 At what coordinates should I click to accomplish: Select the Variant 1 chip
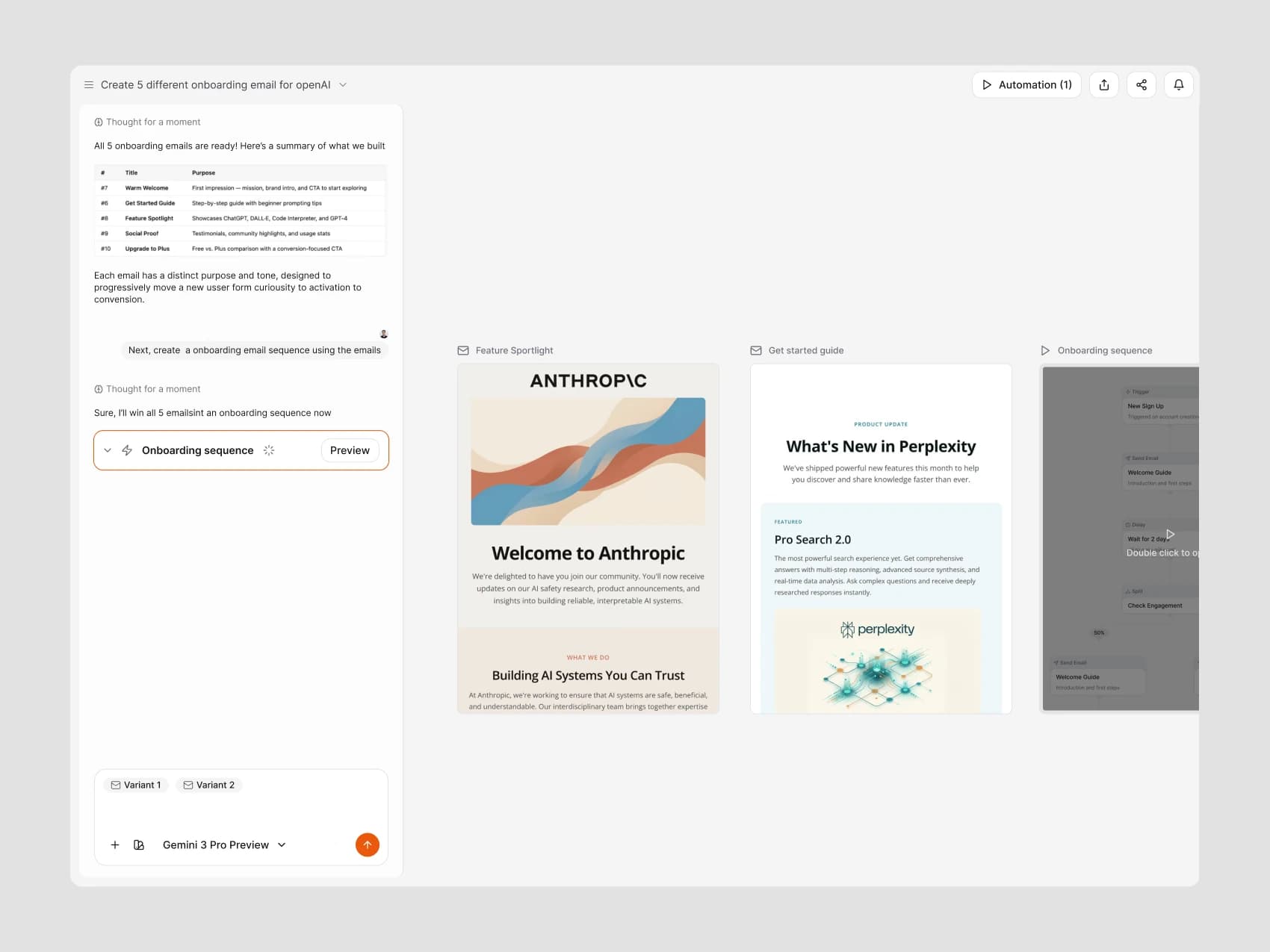[136, 785]
